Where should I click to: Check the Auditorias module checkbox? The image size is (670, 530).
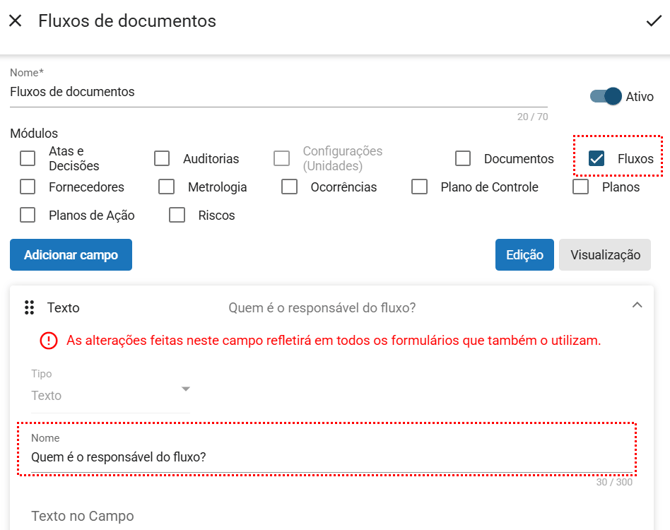[x=162, y=158]
